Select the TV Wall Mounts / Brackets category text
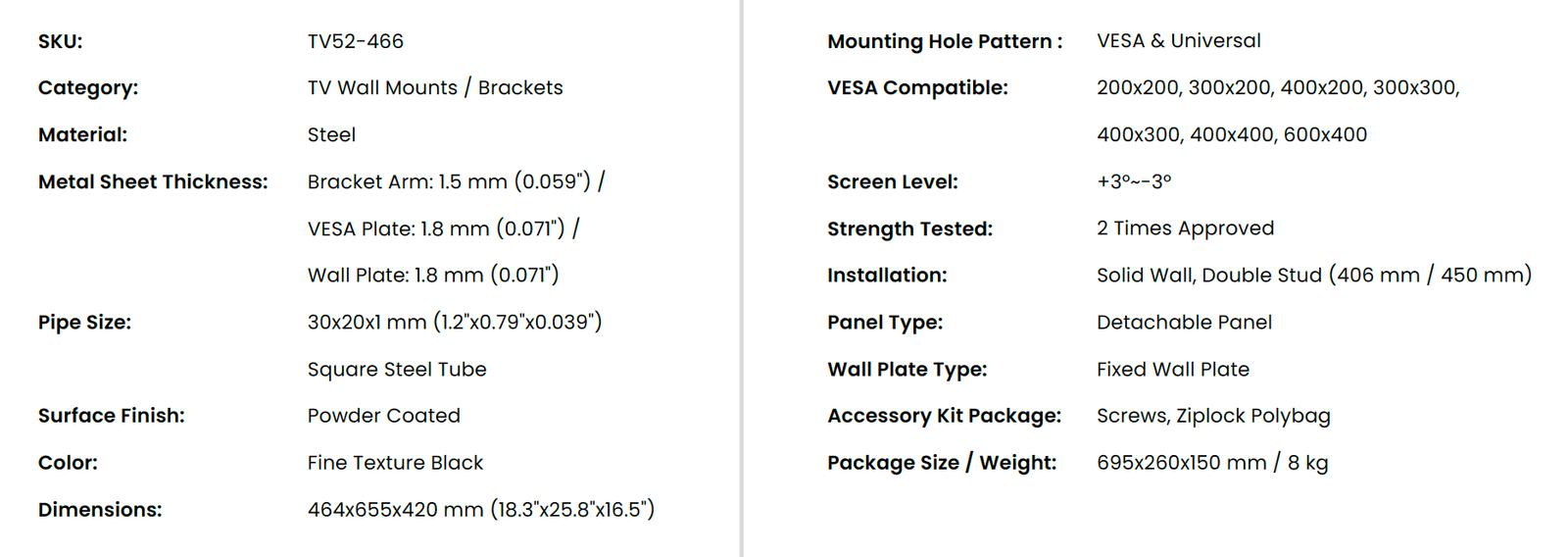The width and height of the screenshot is (1568, 557). click(x=435, y=87)
